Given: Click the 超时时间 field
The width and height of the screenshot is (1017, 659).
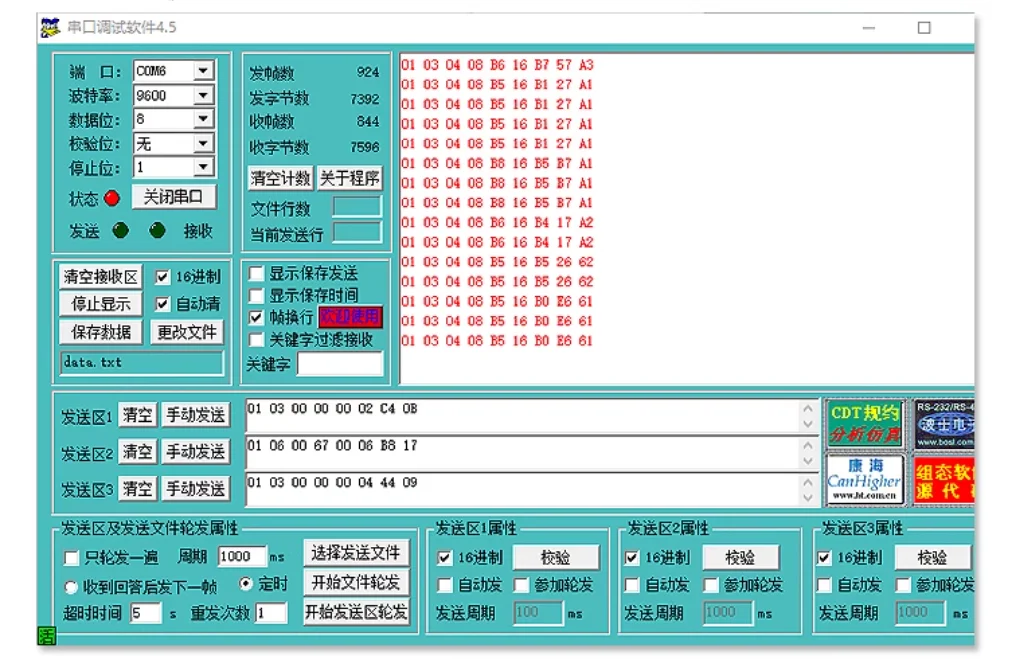Looking at the screenshot, I should tap(146, 613).
